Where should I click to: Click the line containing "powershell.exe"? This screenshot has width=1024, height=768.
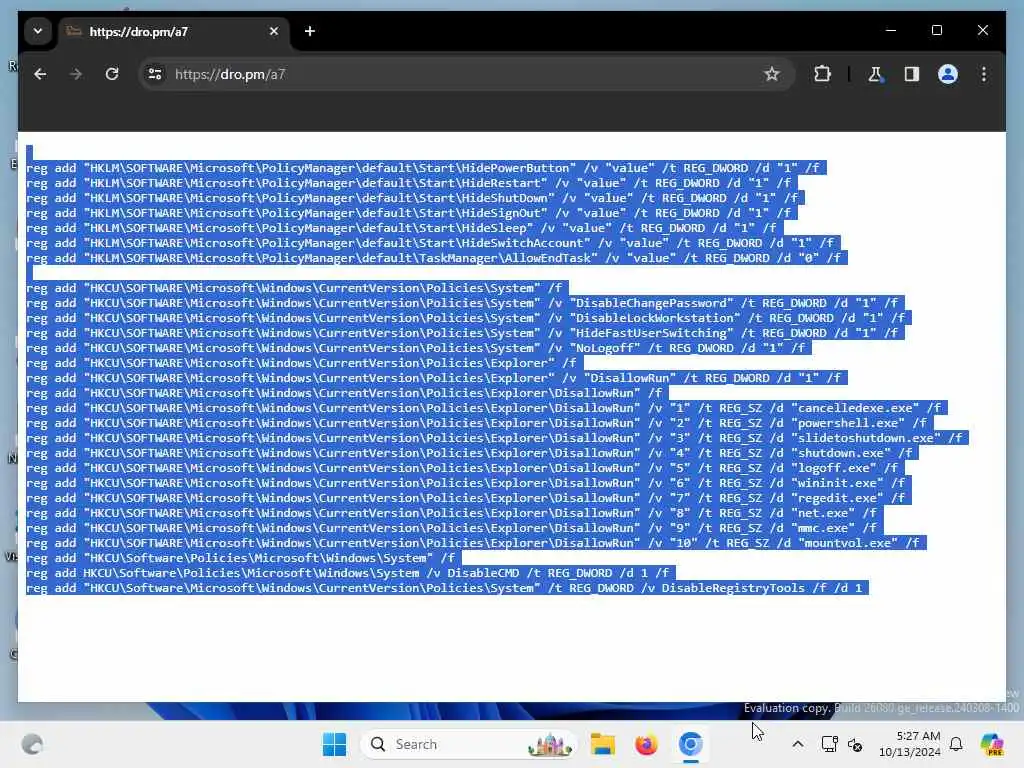tap(479, 423)
